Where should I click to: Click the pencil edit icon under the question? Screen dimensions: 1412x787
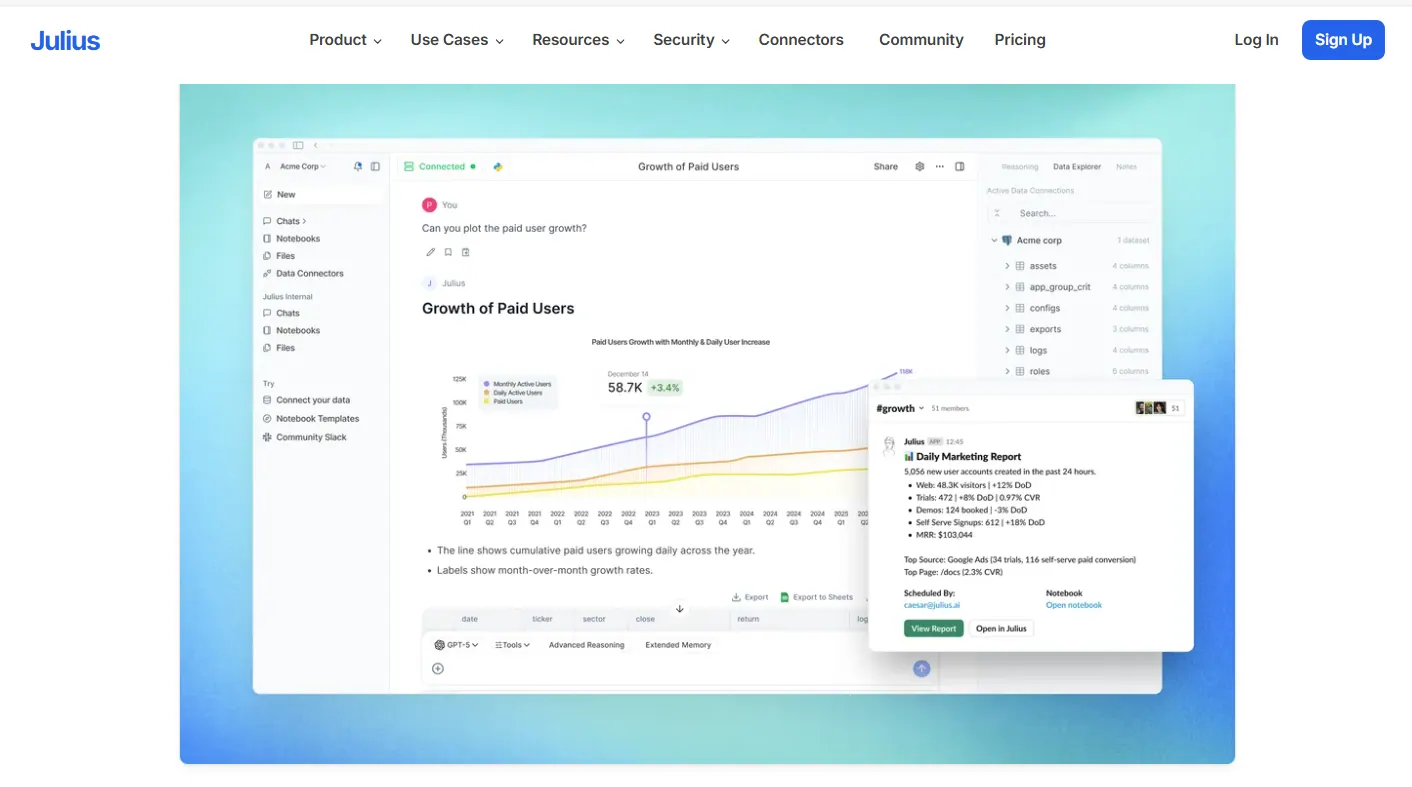[430, 252]
